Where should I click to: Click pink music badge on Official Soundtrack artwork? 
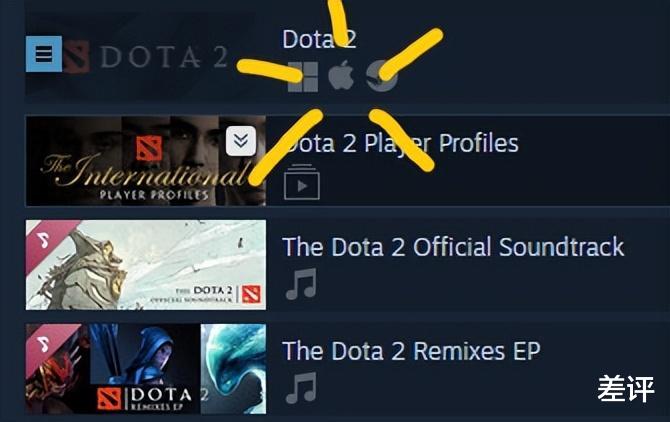point(42,237)
